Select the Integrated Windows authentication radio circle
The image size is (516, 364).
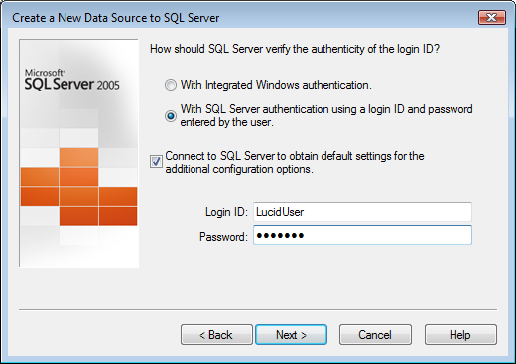click(x=171, y=85)
